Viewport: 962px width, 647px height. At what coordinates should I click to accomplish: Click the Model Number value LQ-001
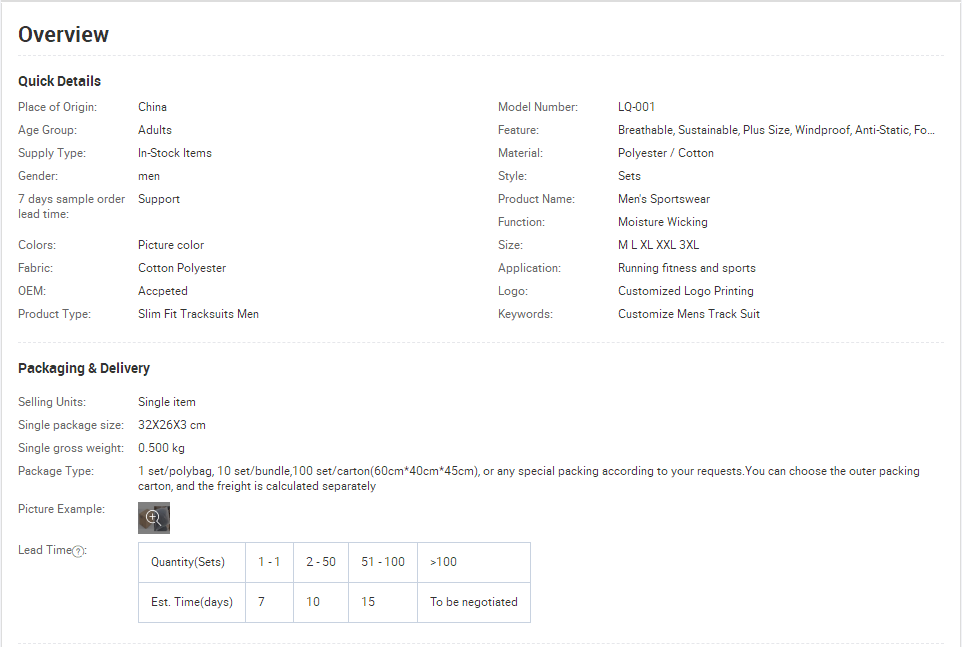[636, 107]
